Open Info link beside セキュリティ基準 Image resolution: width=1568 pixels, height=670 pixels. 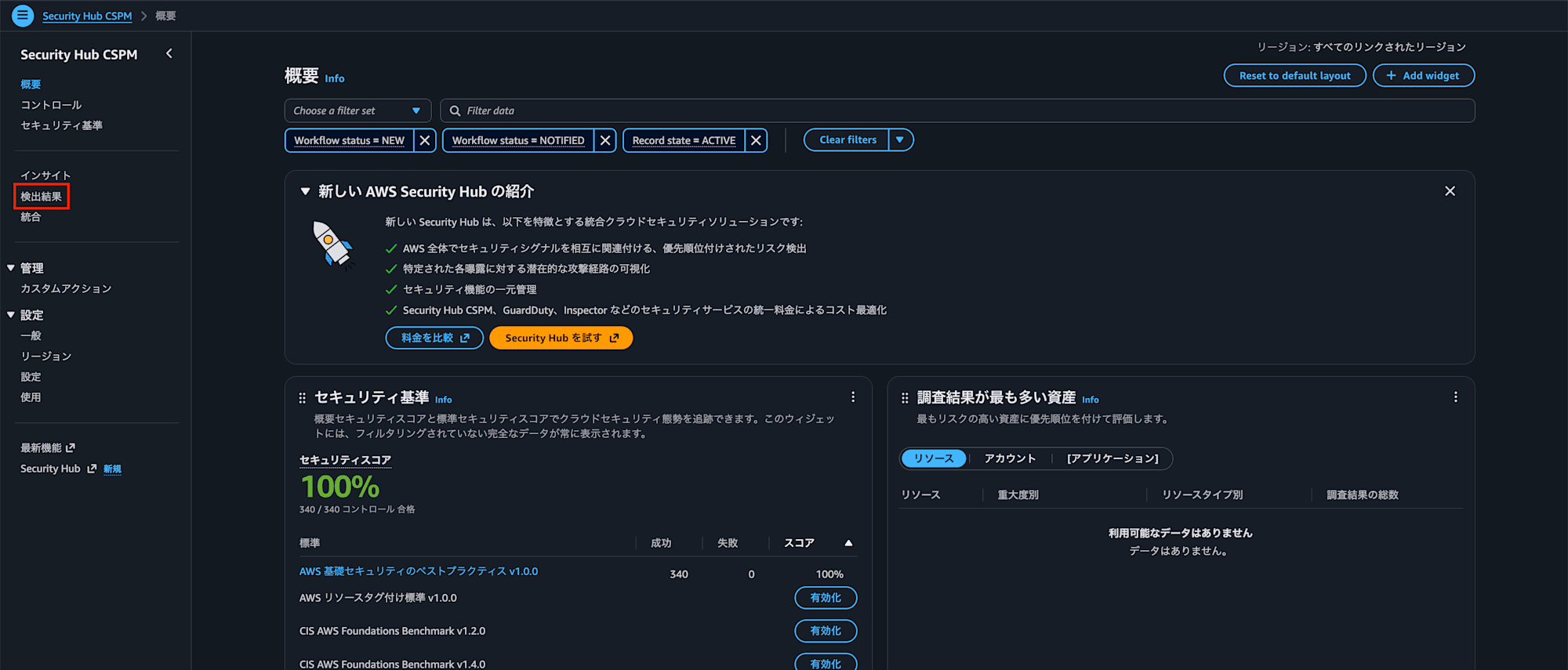444,400
